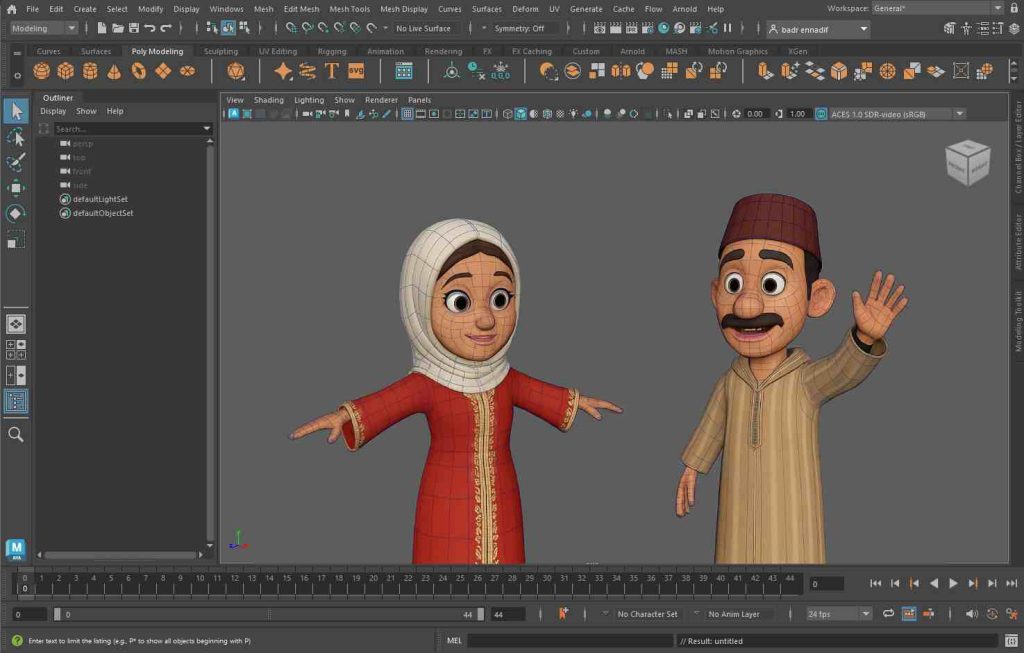This screenshot has height=653, width=1024.
Task: Click the Save scene icon
Action: 134,28
